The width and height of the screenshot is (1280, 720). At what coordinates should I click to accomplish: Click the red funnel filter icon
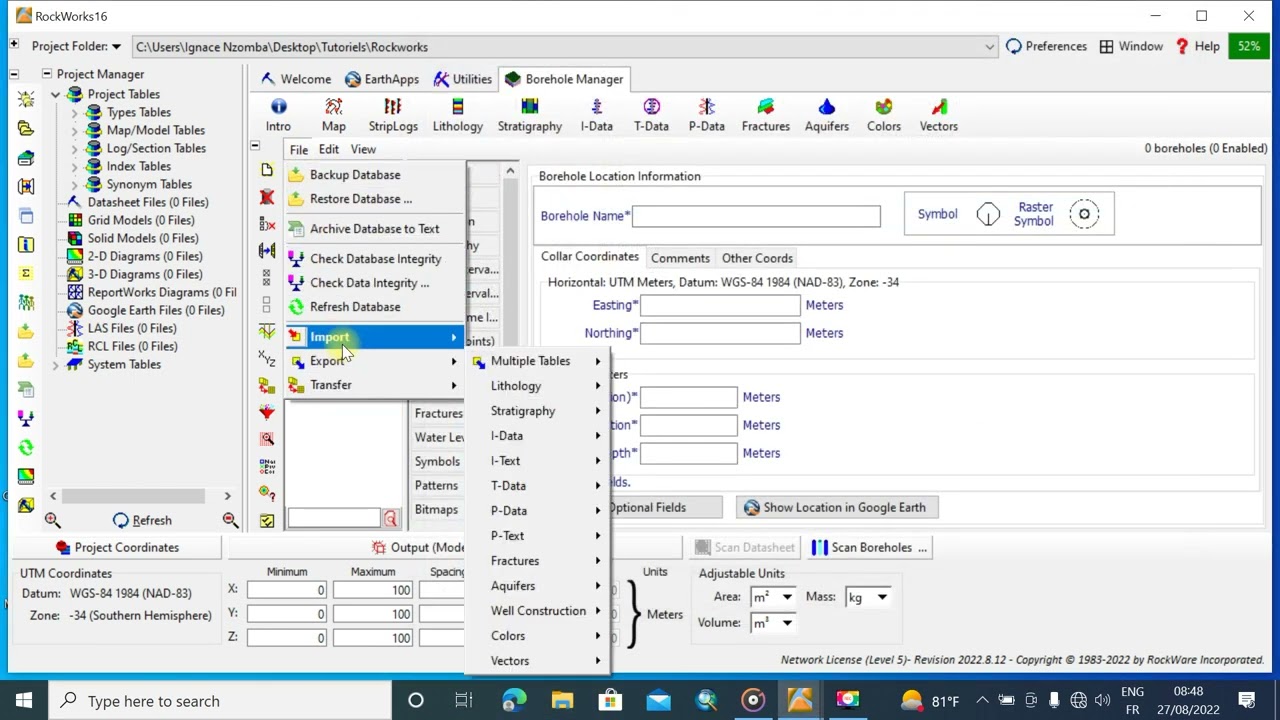click(x=267, y=411)
